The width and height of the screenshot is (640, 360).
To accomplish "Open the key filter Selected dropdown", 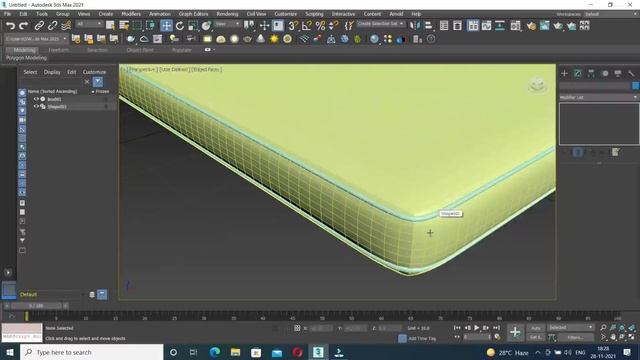I will click(570, 327).
